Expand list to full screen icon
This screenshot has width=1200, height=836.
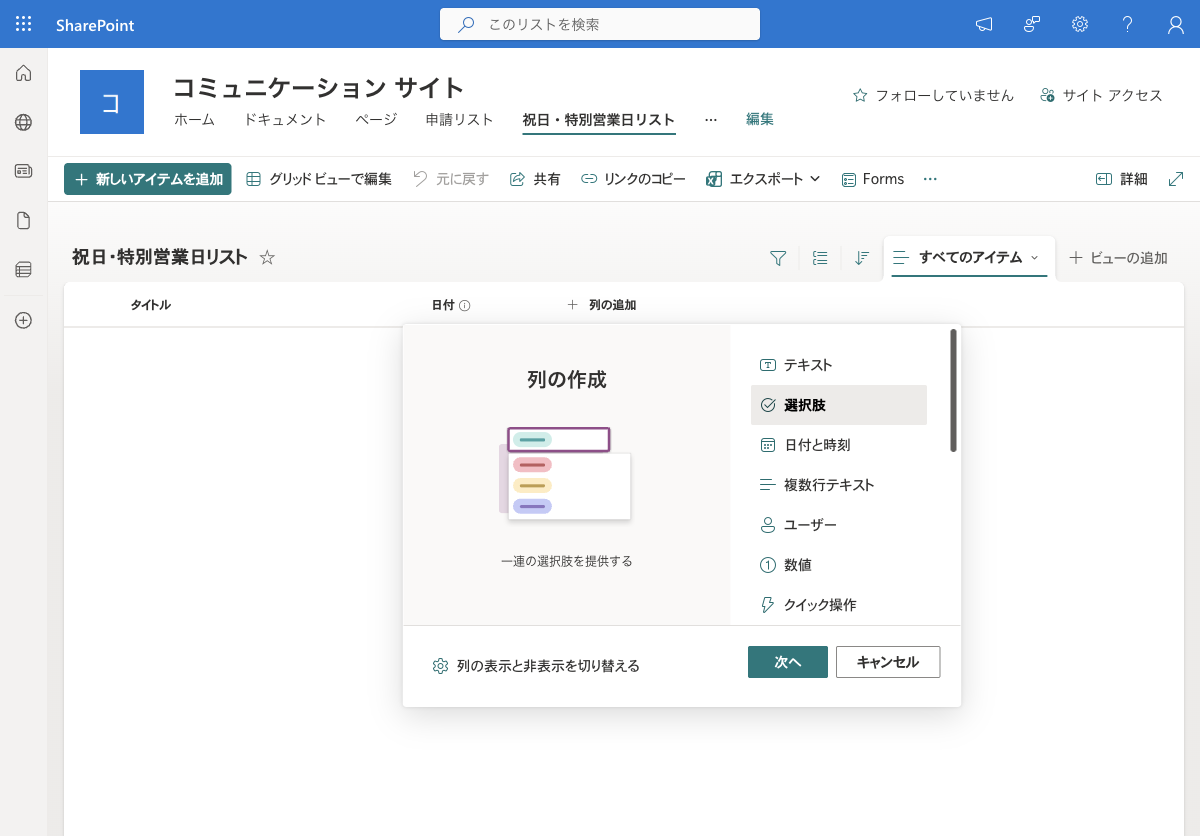tap(1176, 179)
